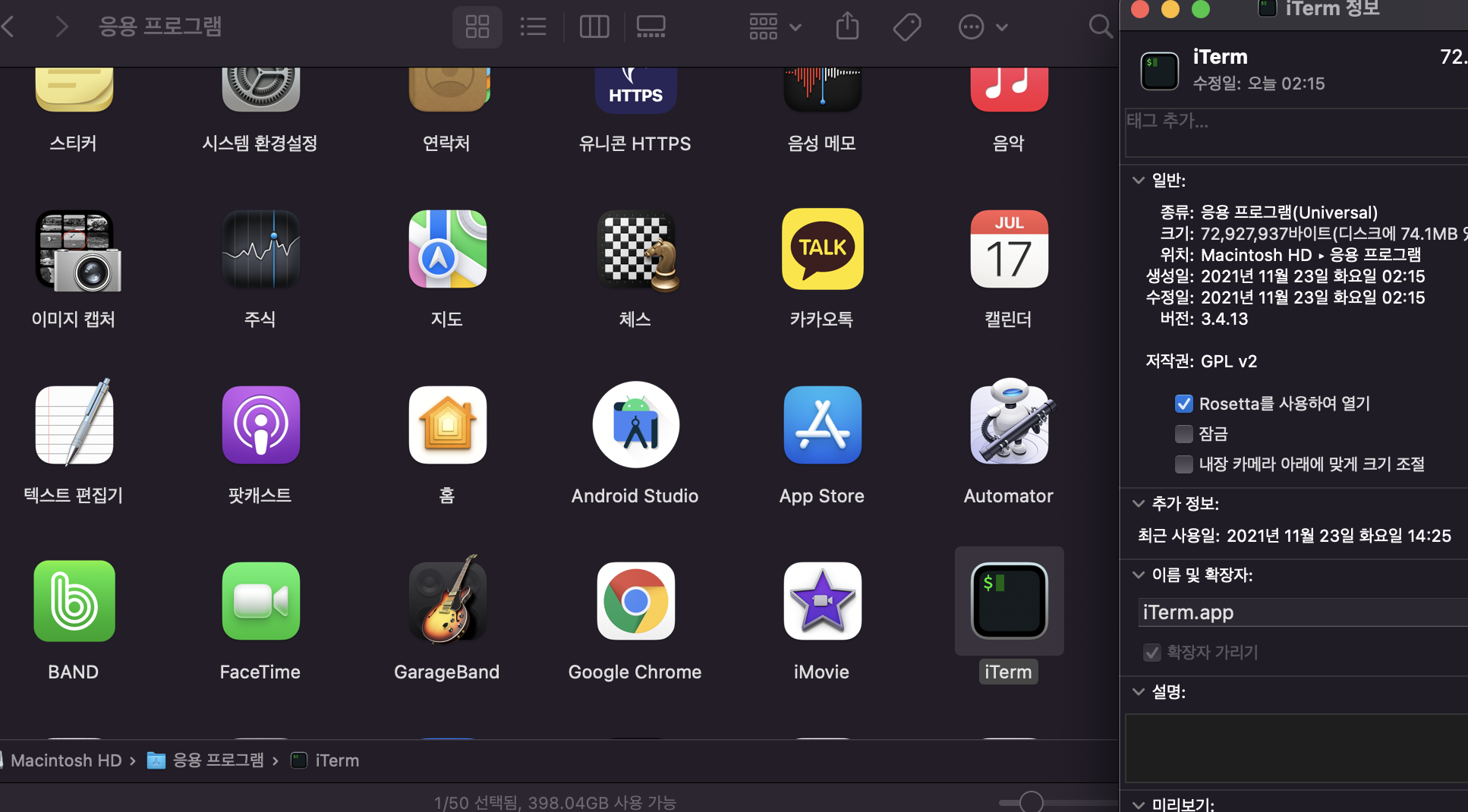This screenshot has height=812, width=1468.
Task: Switch Finder to column view
Action: coord(594,27)
